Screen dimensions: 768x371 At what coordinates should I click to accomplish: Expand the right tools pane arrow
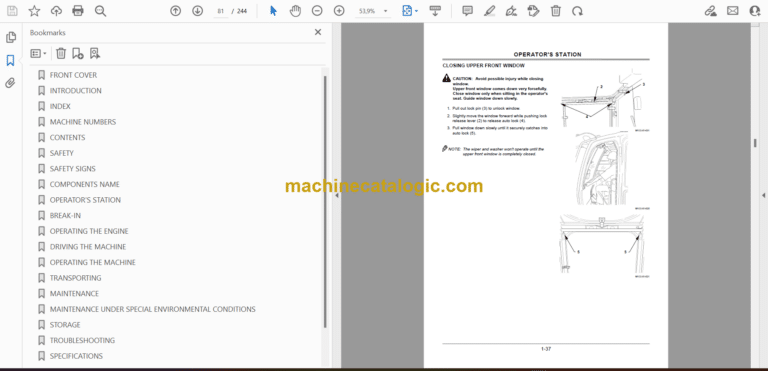763,196
